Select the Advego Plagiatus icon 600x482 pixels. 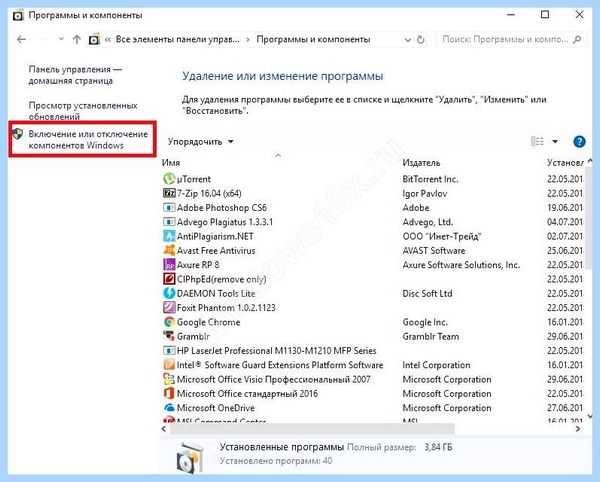point(169,222)
